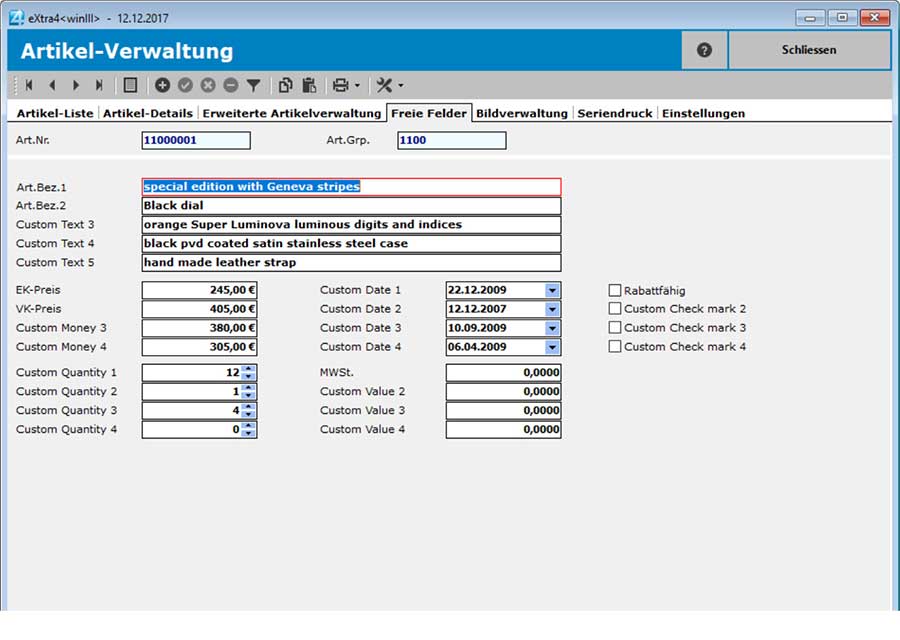Open the Custom Date 3 dropdown
This screenshot has width=900, height=640.
pos(554,328)
